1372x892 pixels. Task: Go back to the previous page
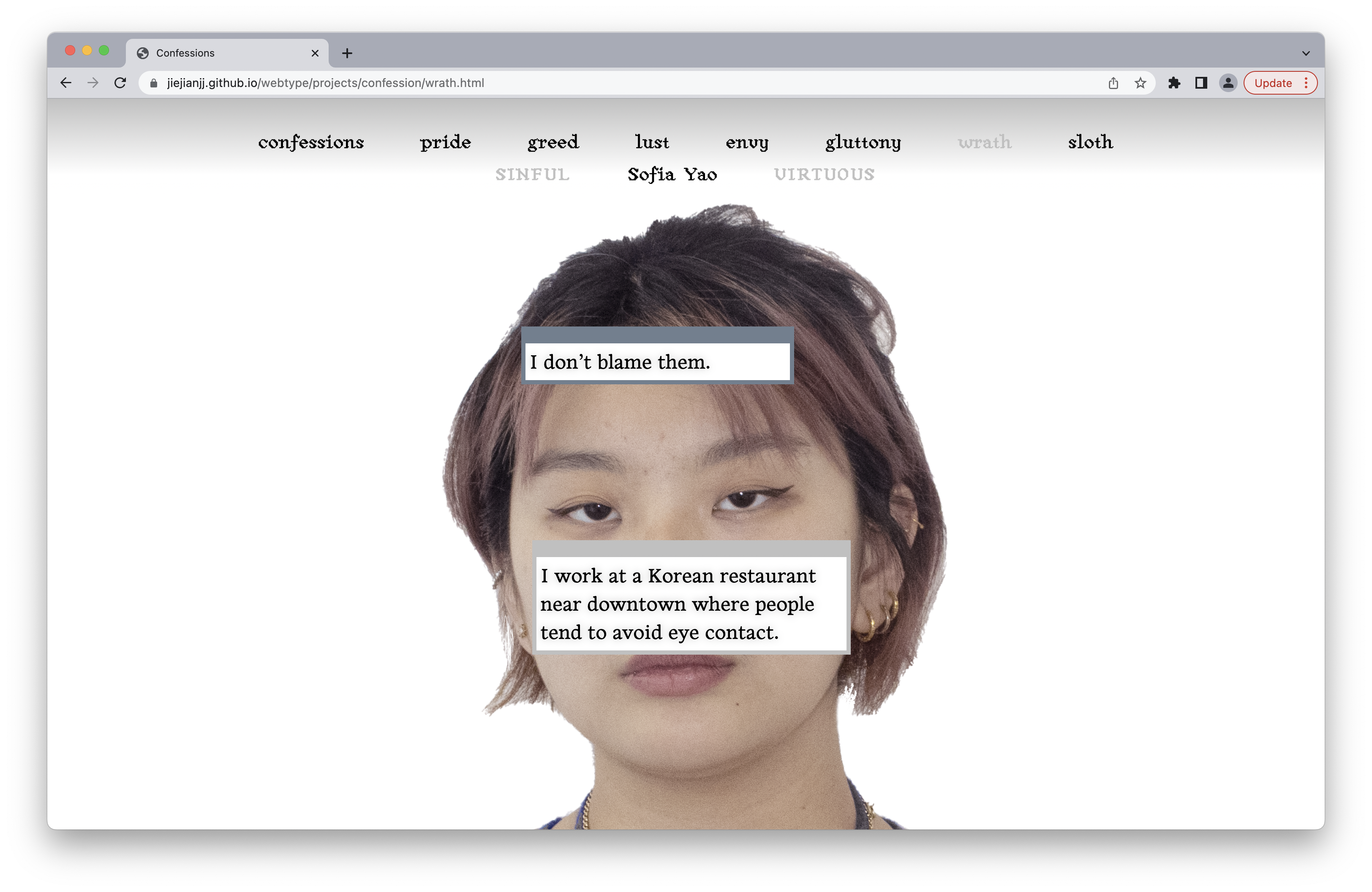click(x=66, y=83)
